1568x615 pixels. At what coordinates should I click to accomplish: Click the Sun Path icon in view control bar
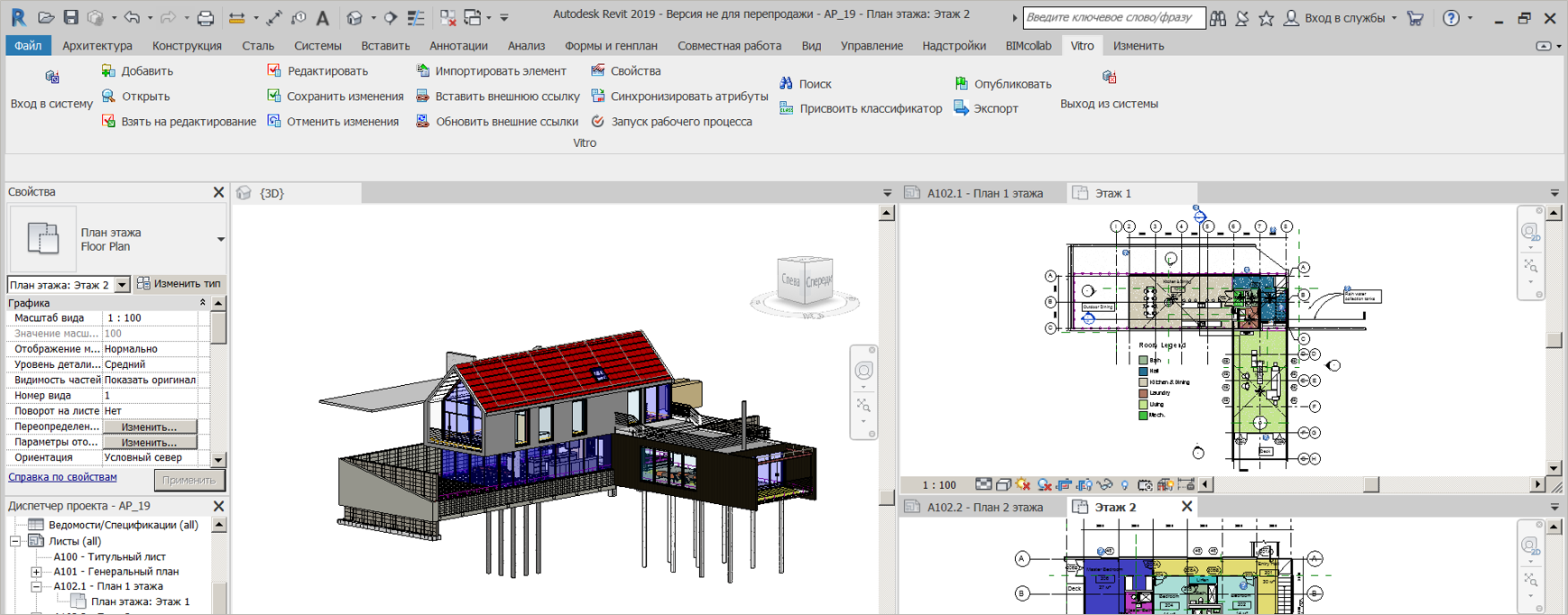click(1023, 484)
